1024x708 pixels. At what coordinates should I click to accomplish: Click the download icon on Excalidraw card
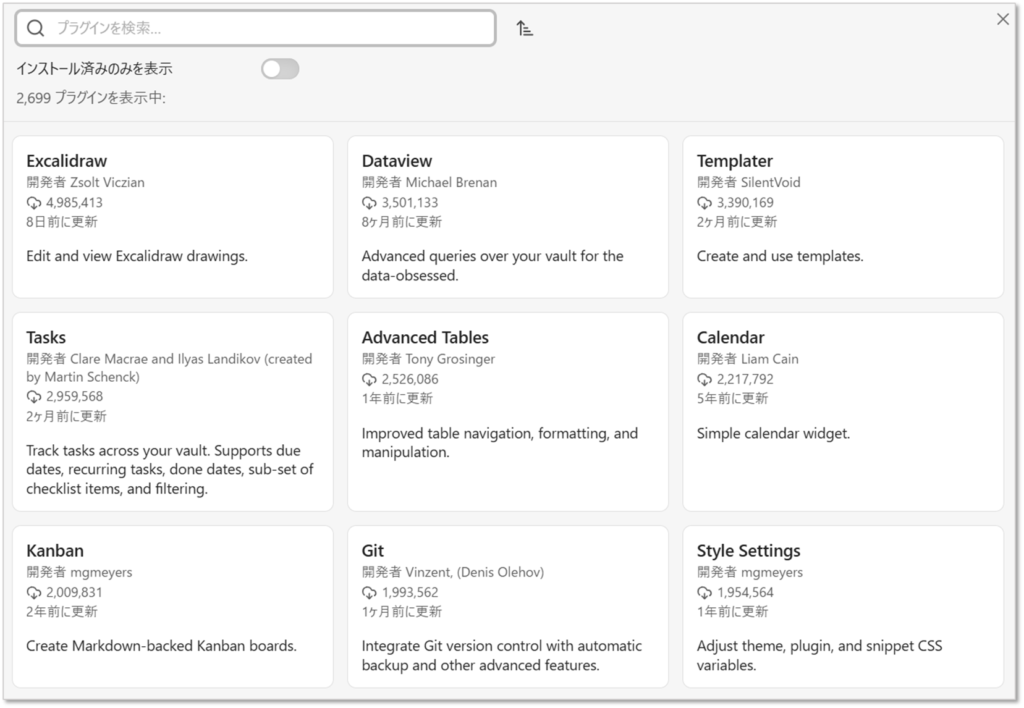pyautogui.click(x=34, y=203)
